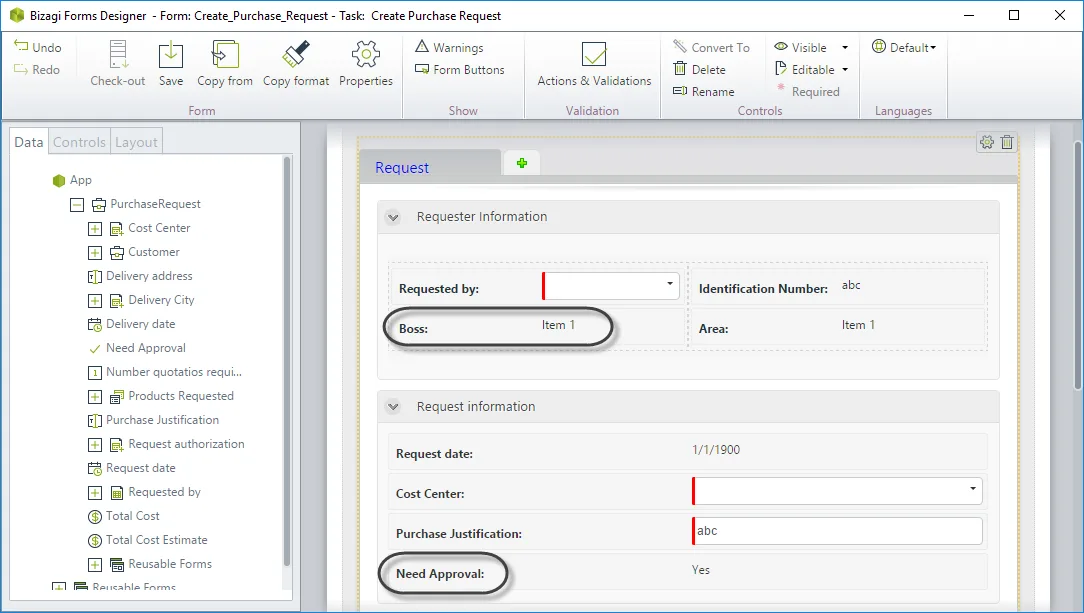Open the Cost Center combo box
This screenshot has width=1084, height=613.
pos(837,491)
